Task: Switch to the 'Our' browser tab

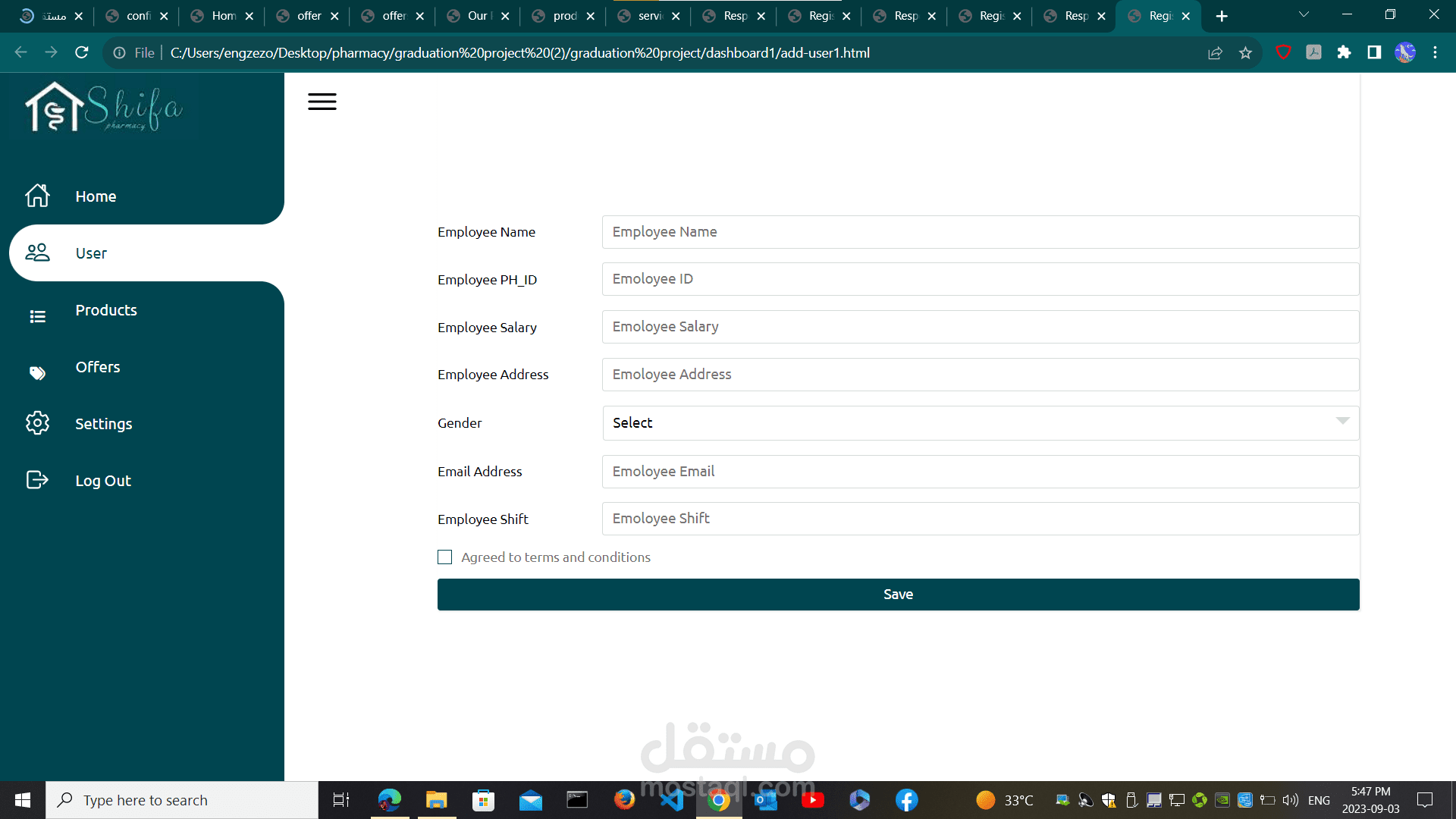Action: pyautogui.click(x=477, y=16)
